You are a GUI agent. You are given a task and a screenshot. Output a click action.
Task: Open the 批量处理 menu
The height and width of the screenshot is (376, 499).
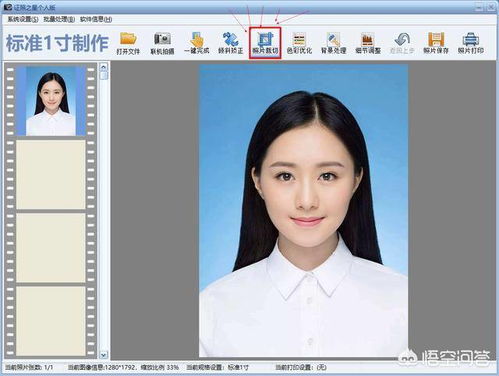[x=59, y=19]
